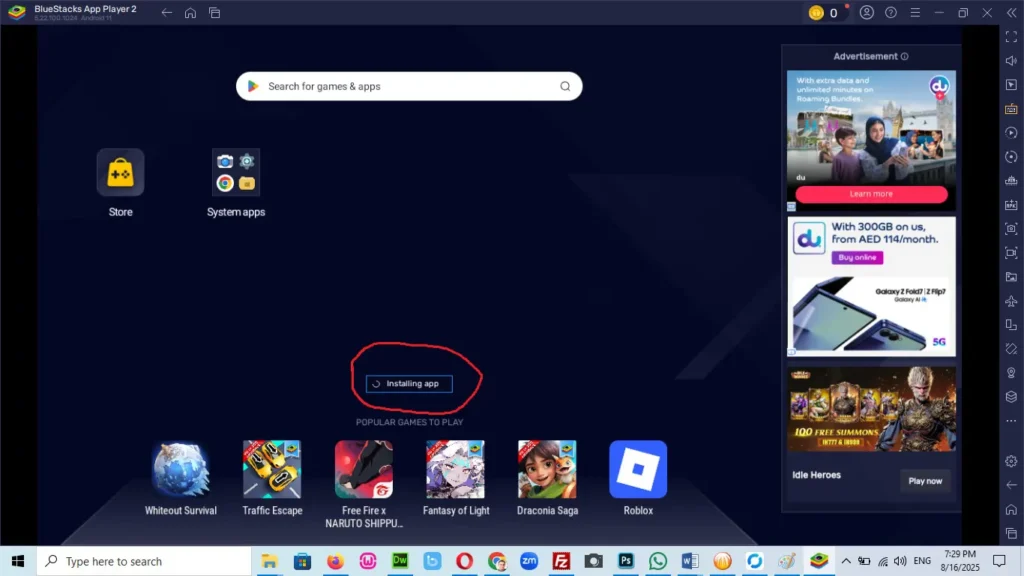This screenshot has height=576, width=1024.
Task: Click the BlueStacks settings gear in sidebar
Action: 1011,461
